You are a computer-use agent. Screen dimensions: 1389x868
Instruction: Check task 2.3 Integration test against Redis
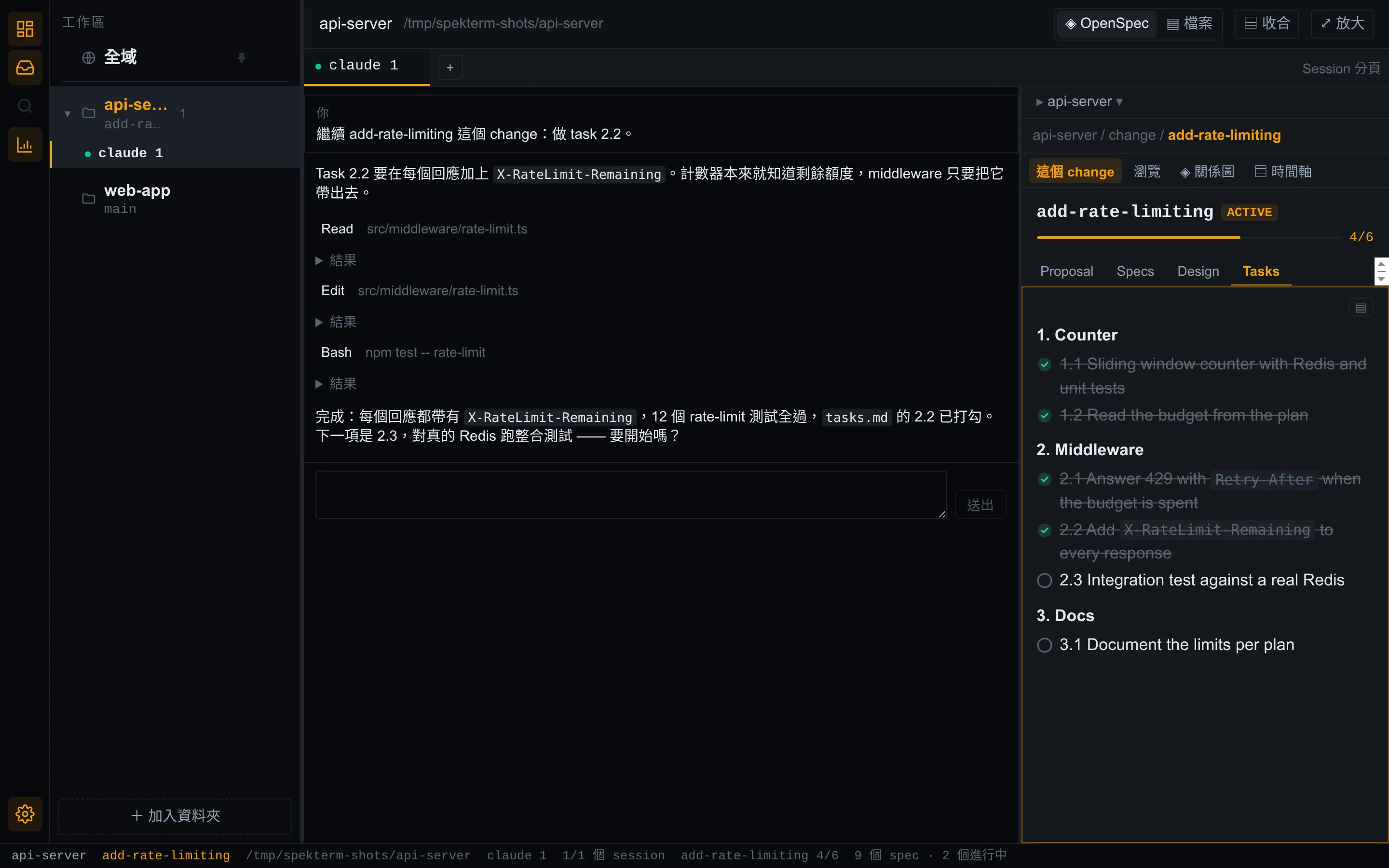pyautogui.click(x=1044, y=581)
